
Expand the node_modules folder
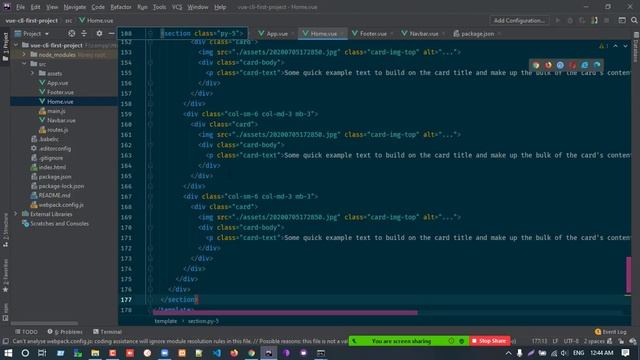pos(24,54)
